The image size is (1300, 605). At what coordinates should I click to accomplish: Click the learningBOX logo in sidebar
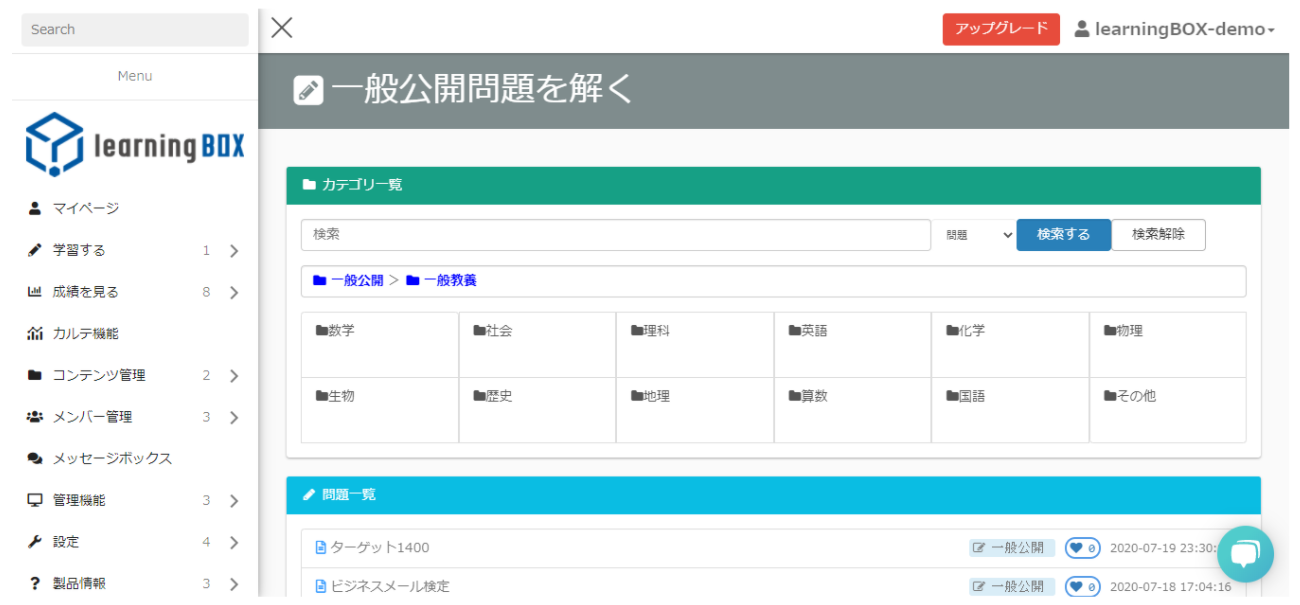pyautogui.click(x=135, y=146)
